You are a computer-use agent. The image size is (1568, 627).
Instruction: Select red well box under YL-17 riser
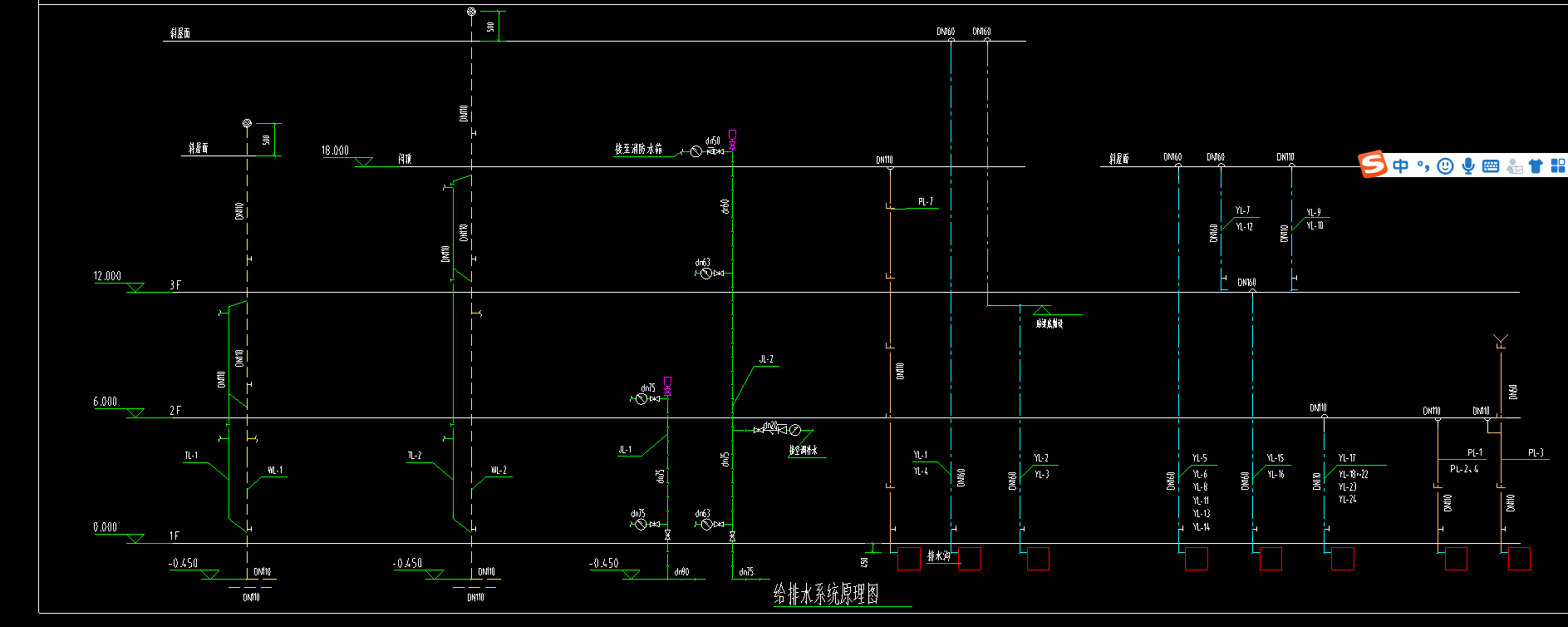coord(1343,559)
